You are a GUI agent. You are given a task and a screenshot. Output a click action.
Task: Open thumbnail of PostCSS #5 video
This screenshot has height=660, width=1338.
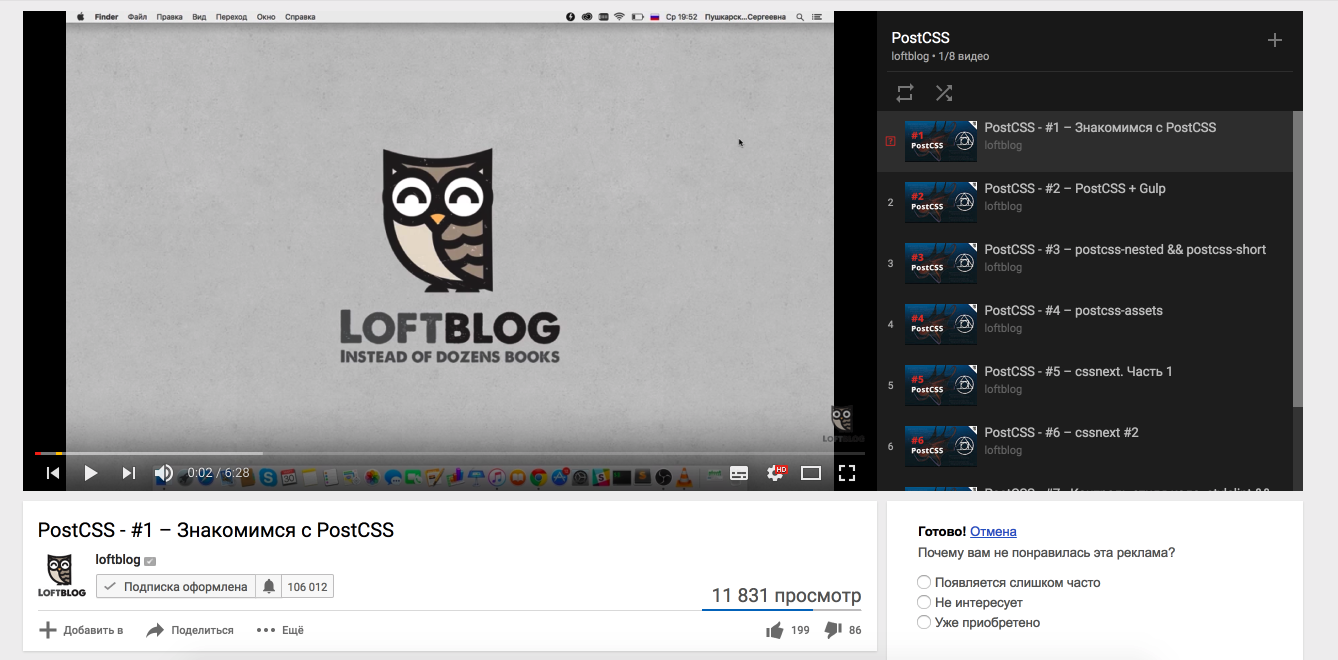pos(941,386)
